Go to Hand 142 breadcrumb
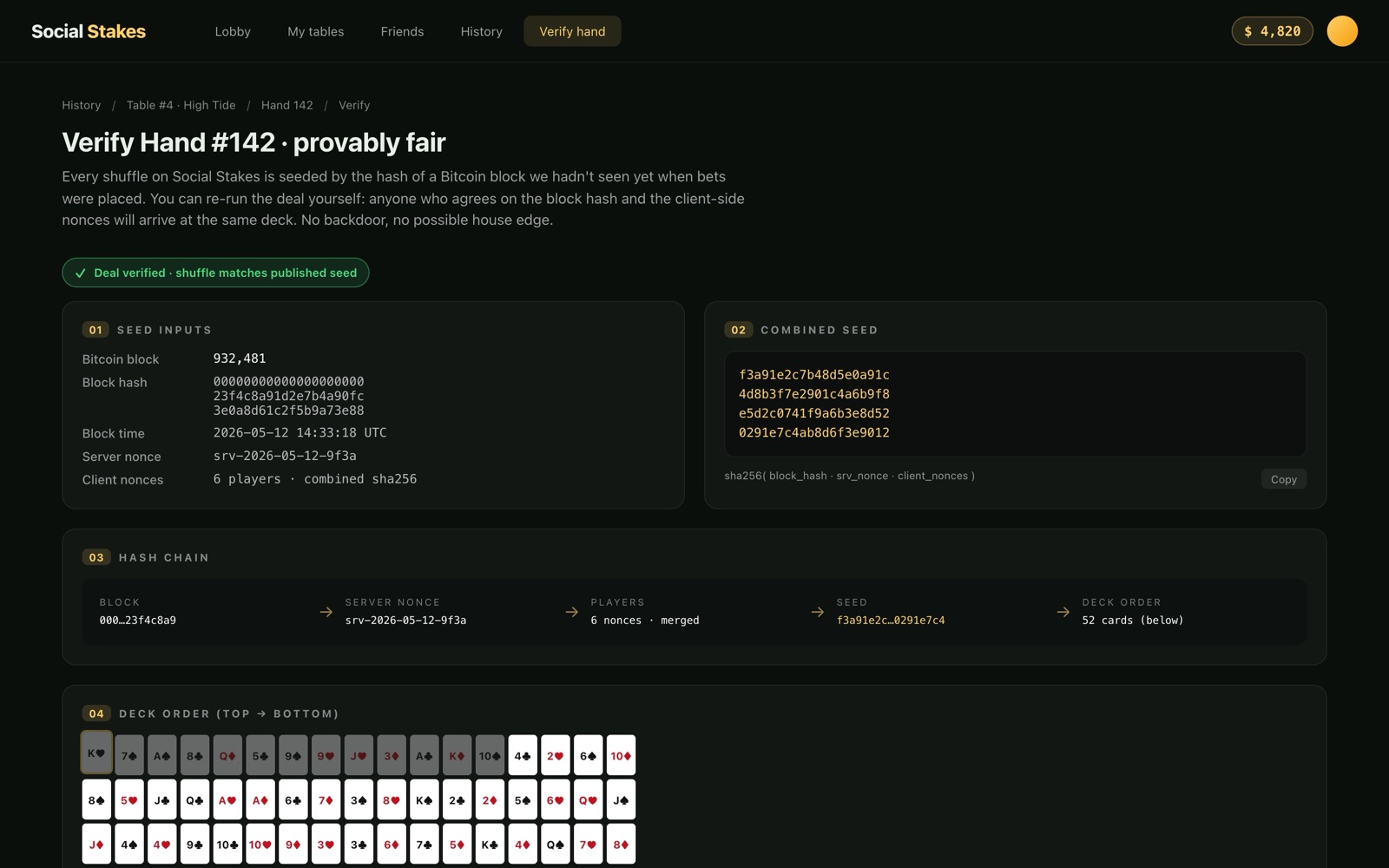 pos(287,105)
